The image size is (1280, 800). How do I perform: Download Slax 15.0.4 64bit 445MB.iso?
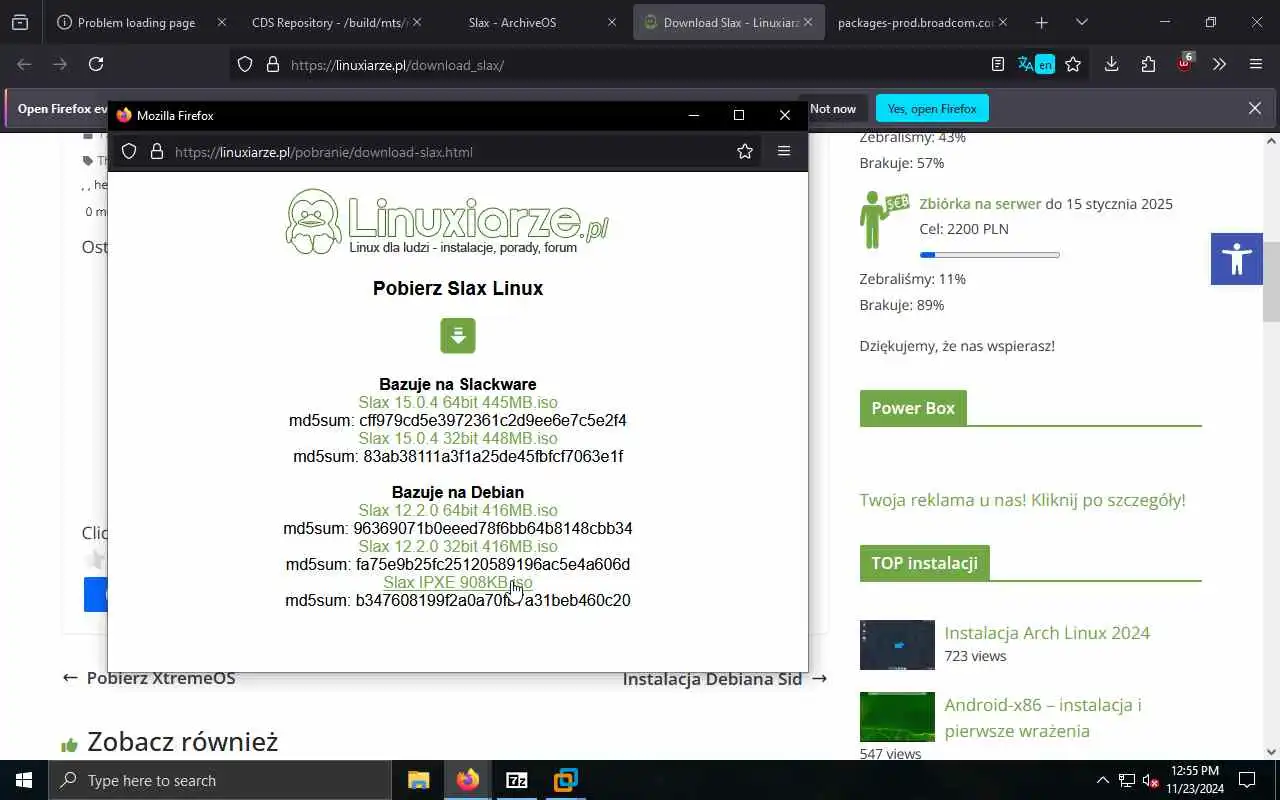tap(458, 402)
